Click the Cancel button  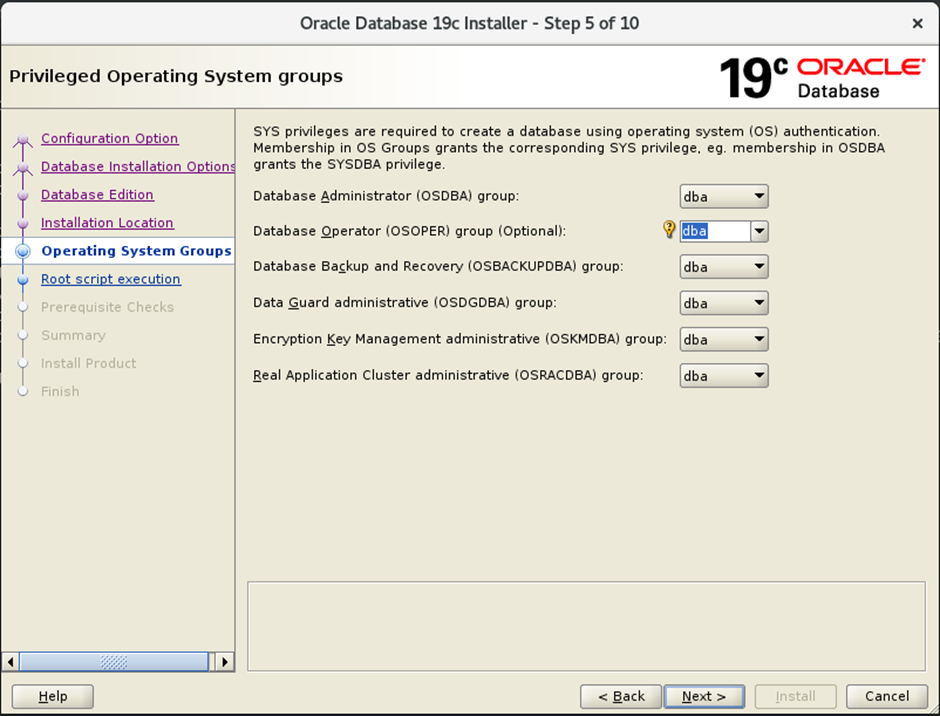[887, 696]
